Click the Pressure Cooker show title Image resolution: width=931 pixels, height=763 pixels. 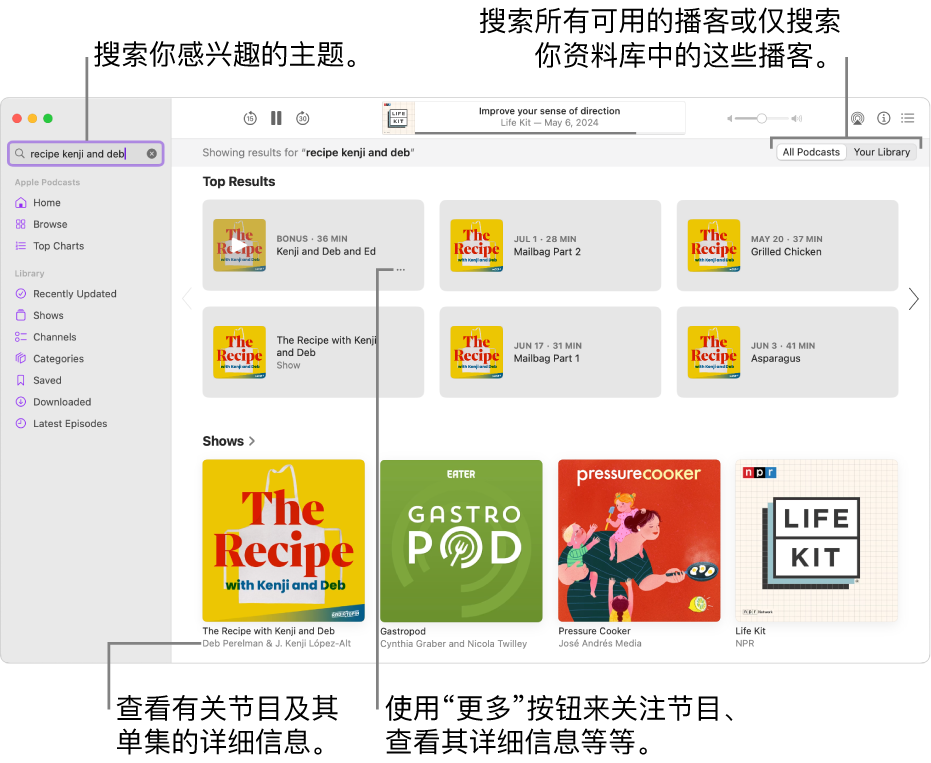[x=594, y=631]
